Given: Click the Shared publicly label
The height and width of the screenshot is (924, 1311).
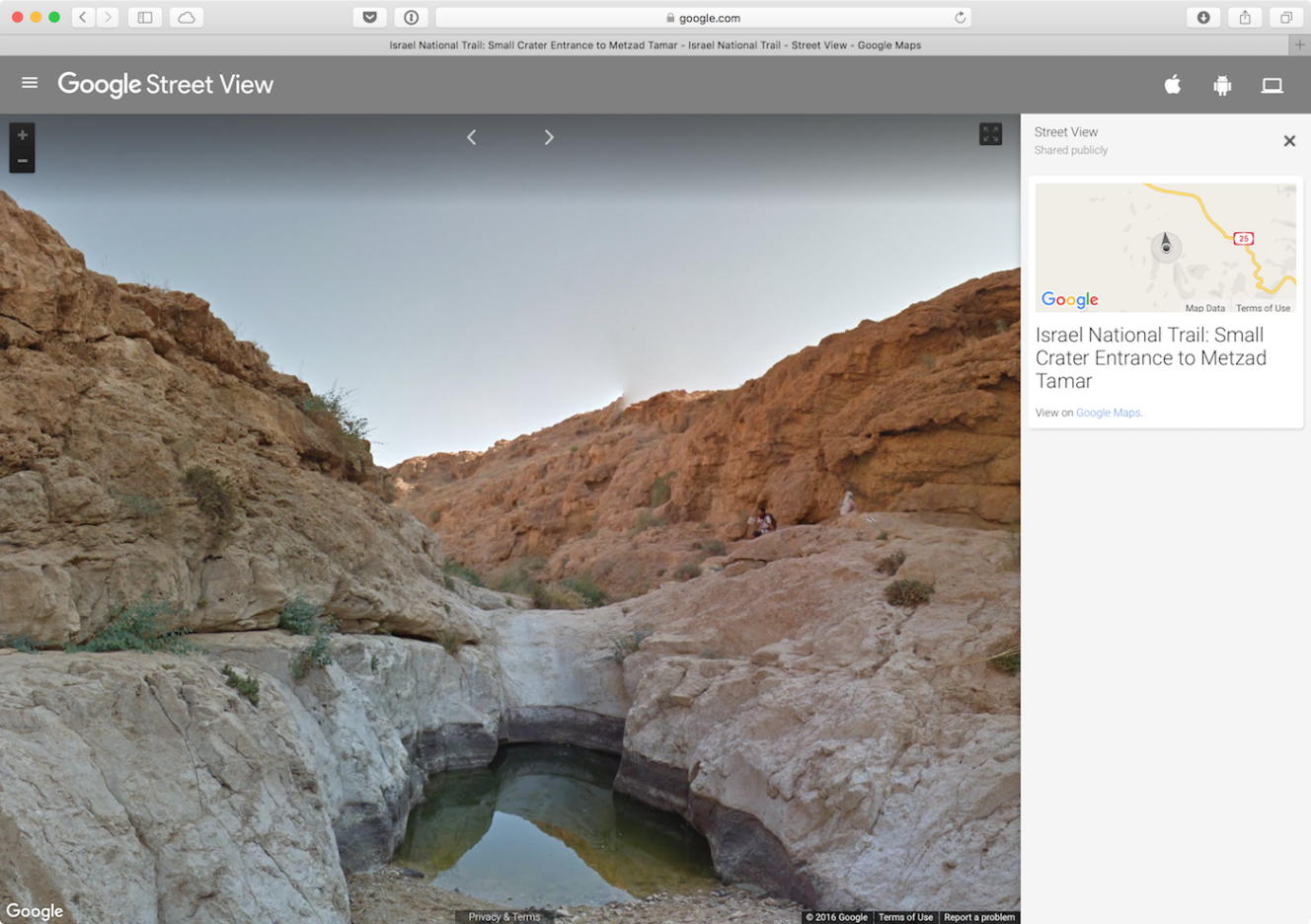Looking at the screenshot, I should coord(1071,150).
